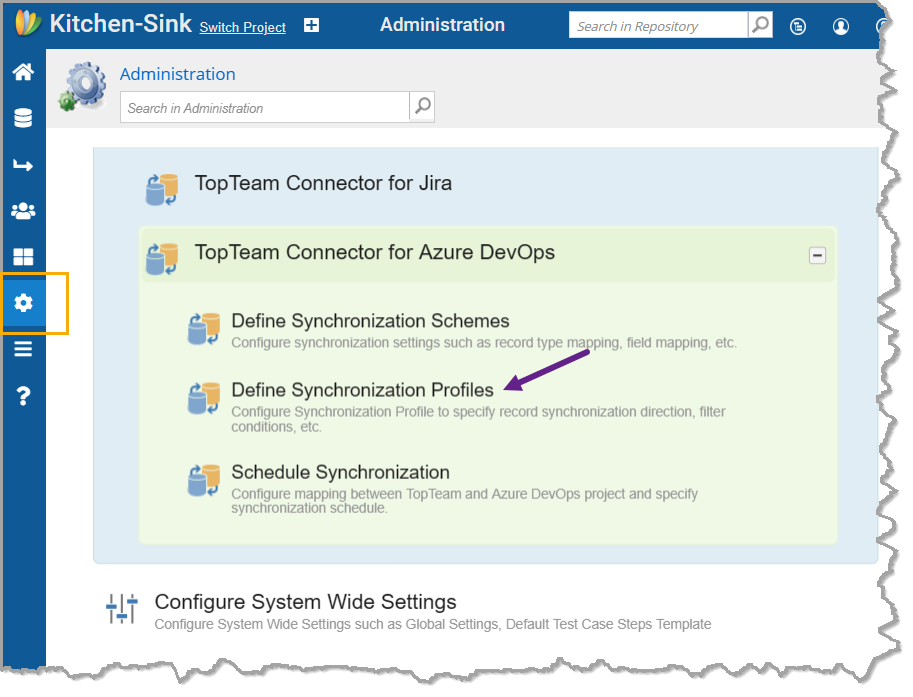Click the TopTeam Connector for Jira icon

coord(161,189)
